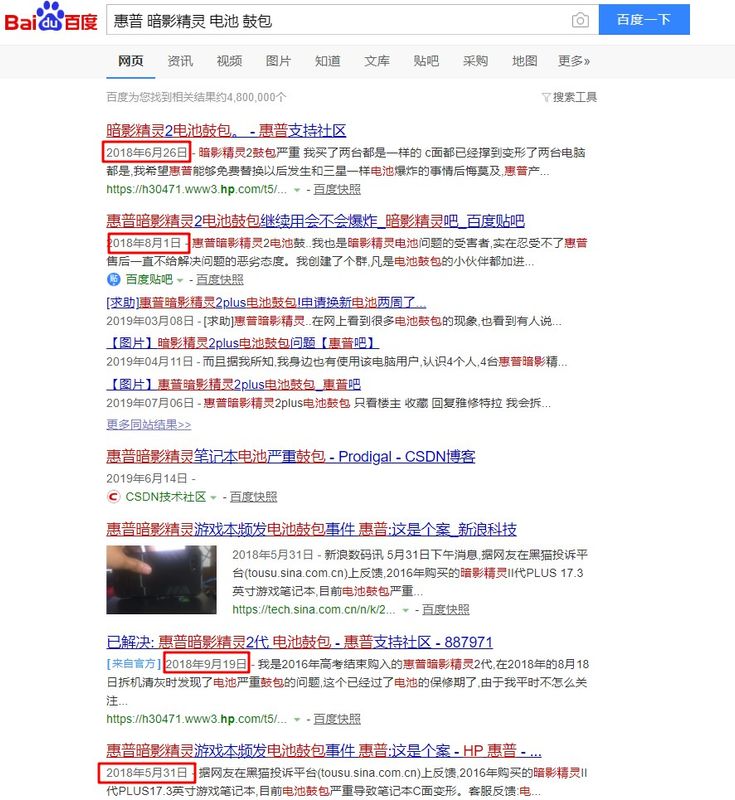Screen dimensions: 735x800
Task: Open the 暗影精灵2电池鼓包 HP support result
Action: coord(226,130)
